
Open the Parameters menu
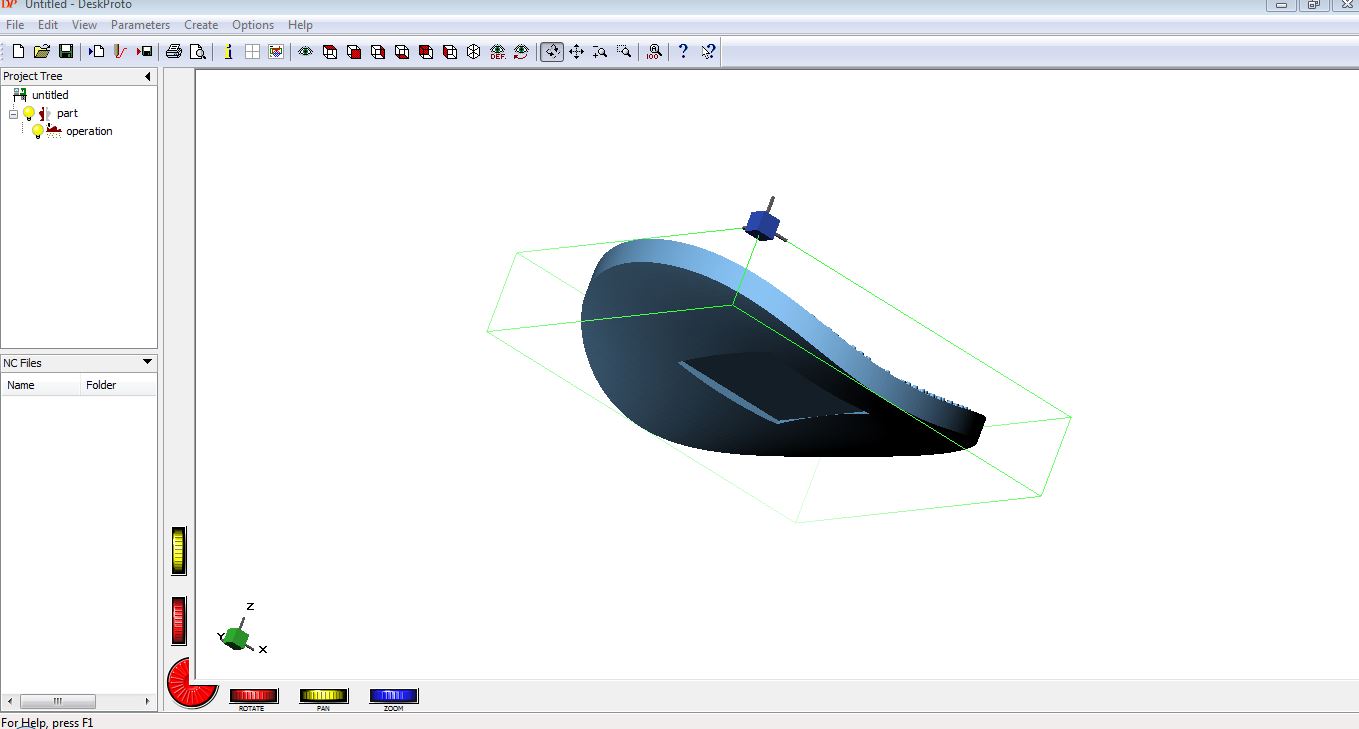tap(140, 25)
